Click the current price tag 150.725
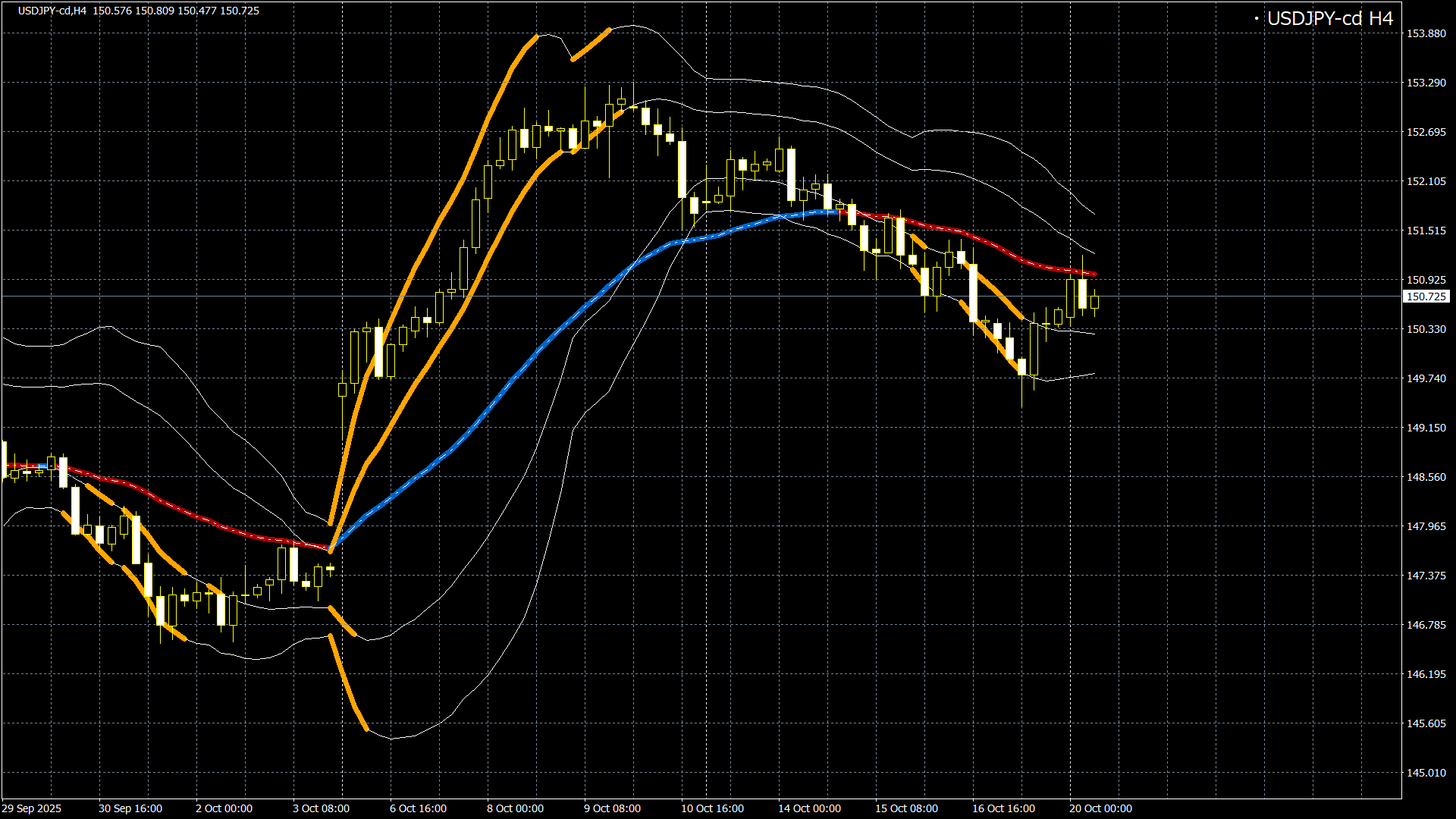Viewport: 1456px width, 819px height. [1426, 297]
